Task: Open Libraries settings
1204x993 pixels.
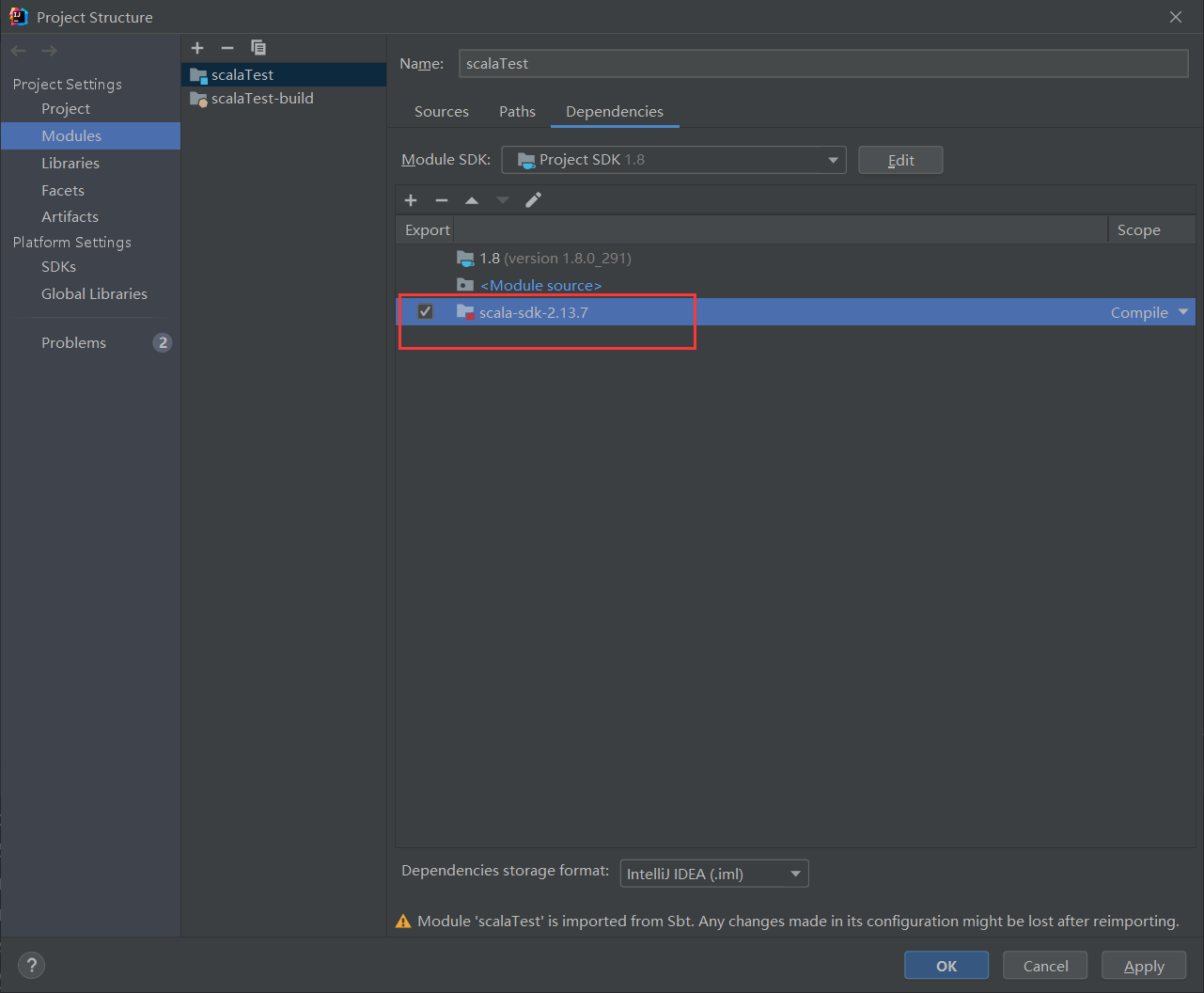Action: (70, 163)
